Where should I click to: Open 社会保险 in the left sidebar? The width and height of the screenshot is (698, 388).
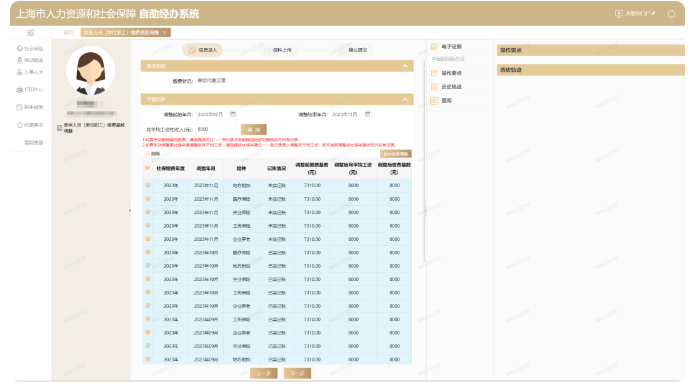[30, 48]
